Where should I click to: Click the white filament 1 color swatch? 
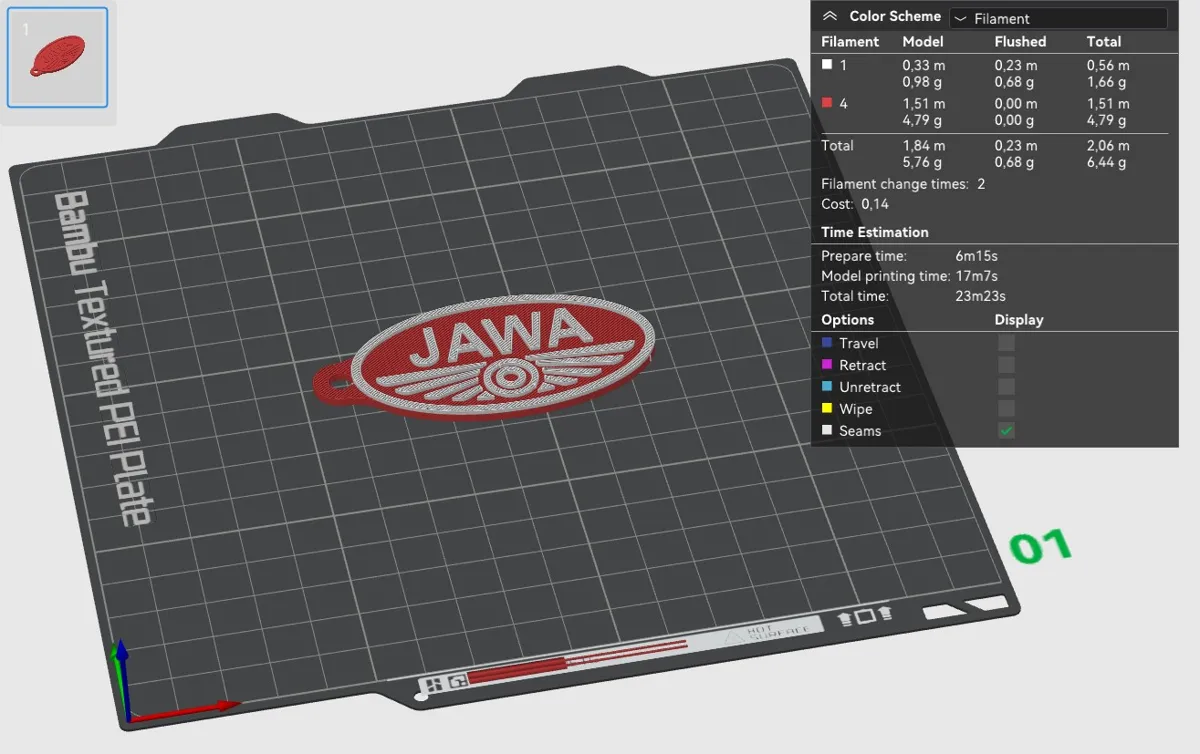[x=827, y=65]
